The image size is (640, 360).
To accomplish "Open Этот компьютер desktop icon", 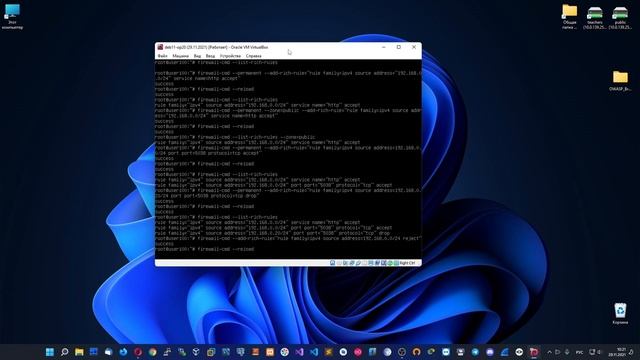I will (x=12, y=17).
